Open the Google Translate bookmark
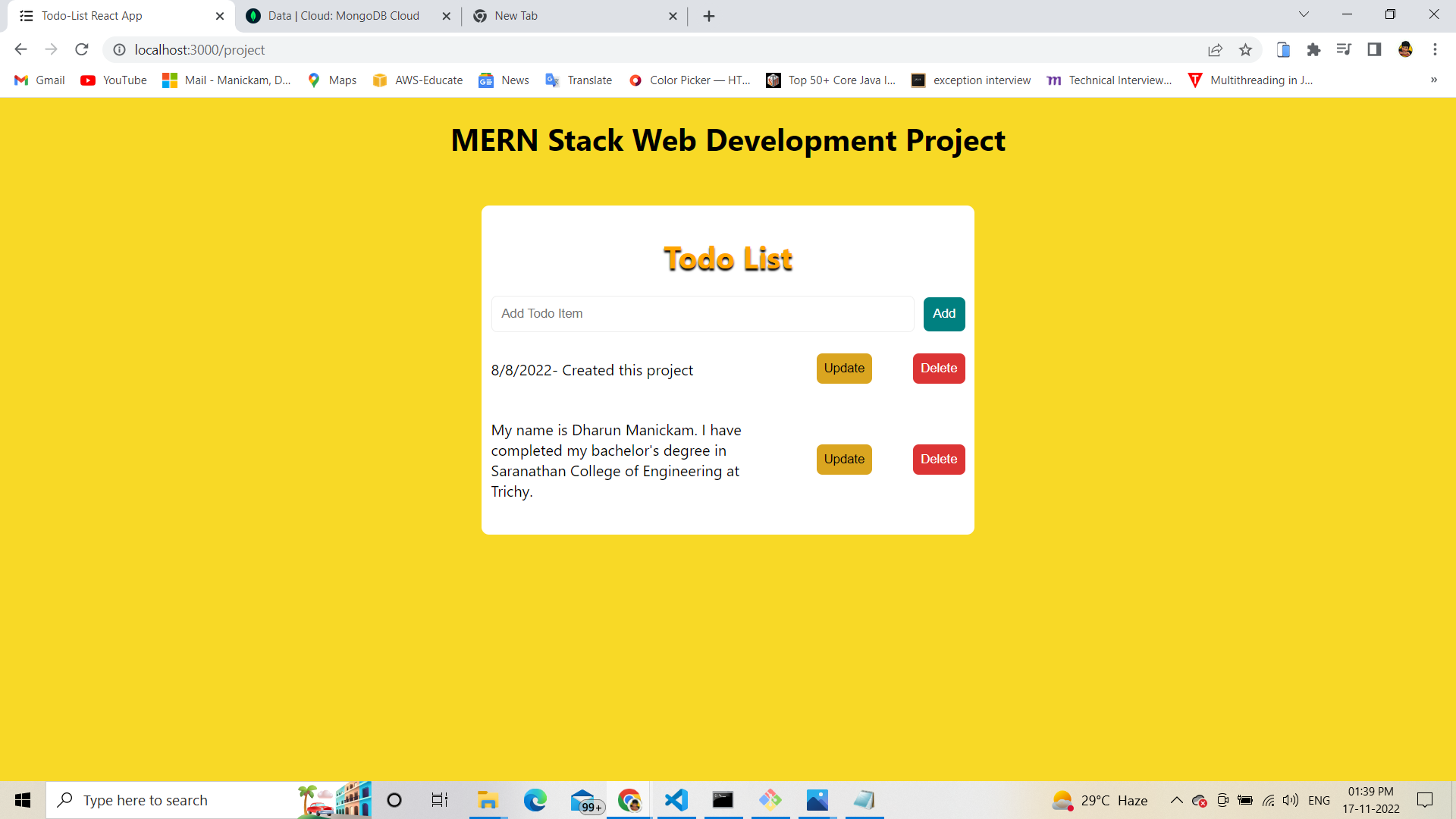This screenshot has width=1456, height=819. click(x=578, y=80)
